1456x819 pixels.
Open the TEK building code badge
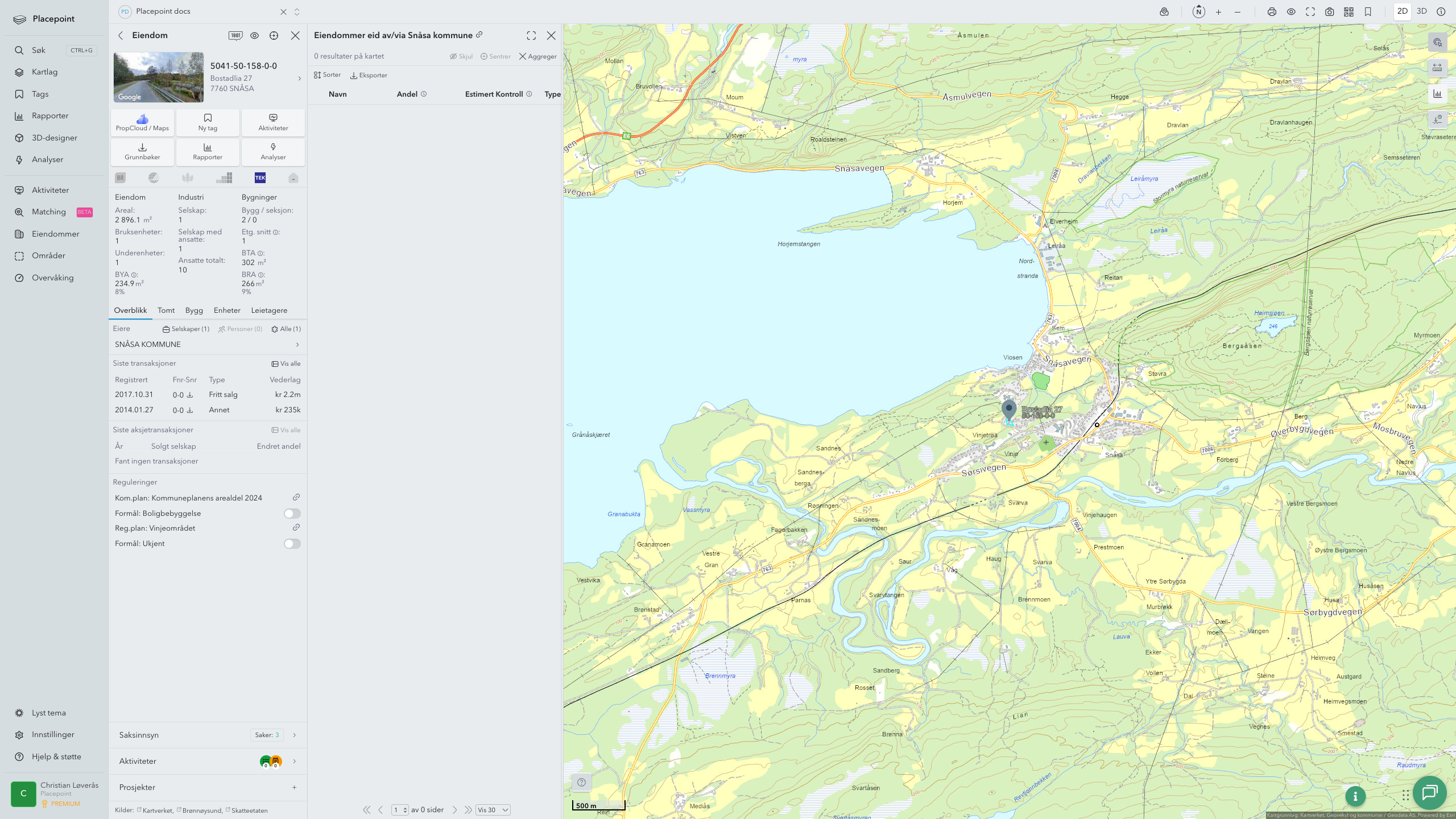coord(260,178)
